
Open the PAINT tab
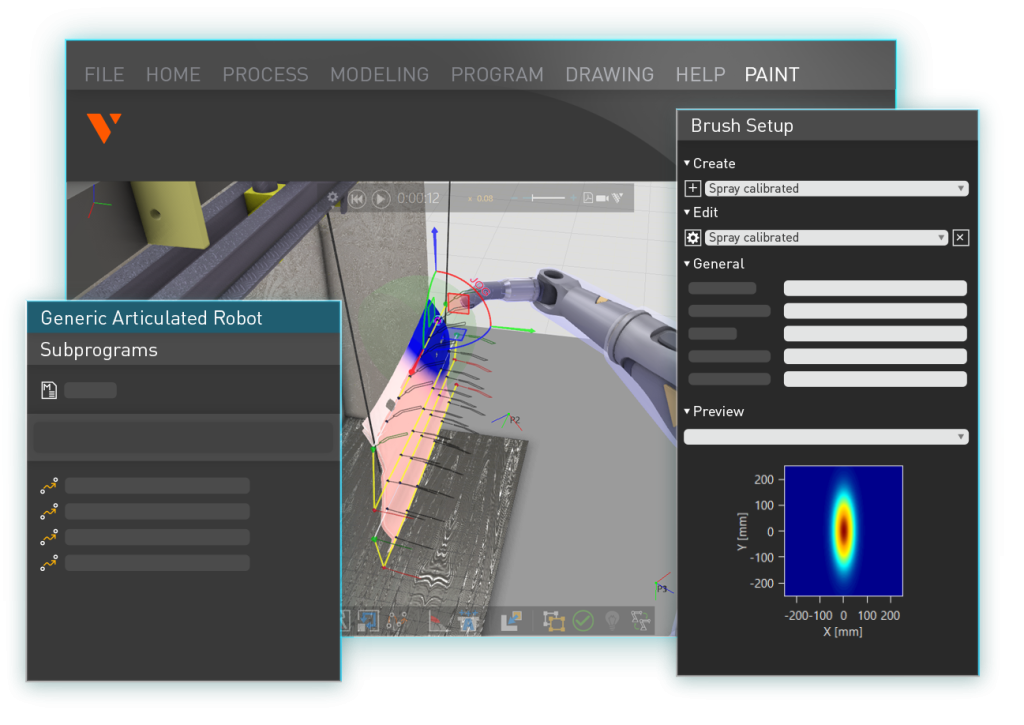[x=771, y=75]
